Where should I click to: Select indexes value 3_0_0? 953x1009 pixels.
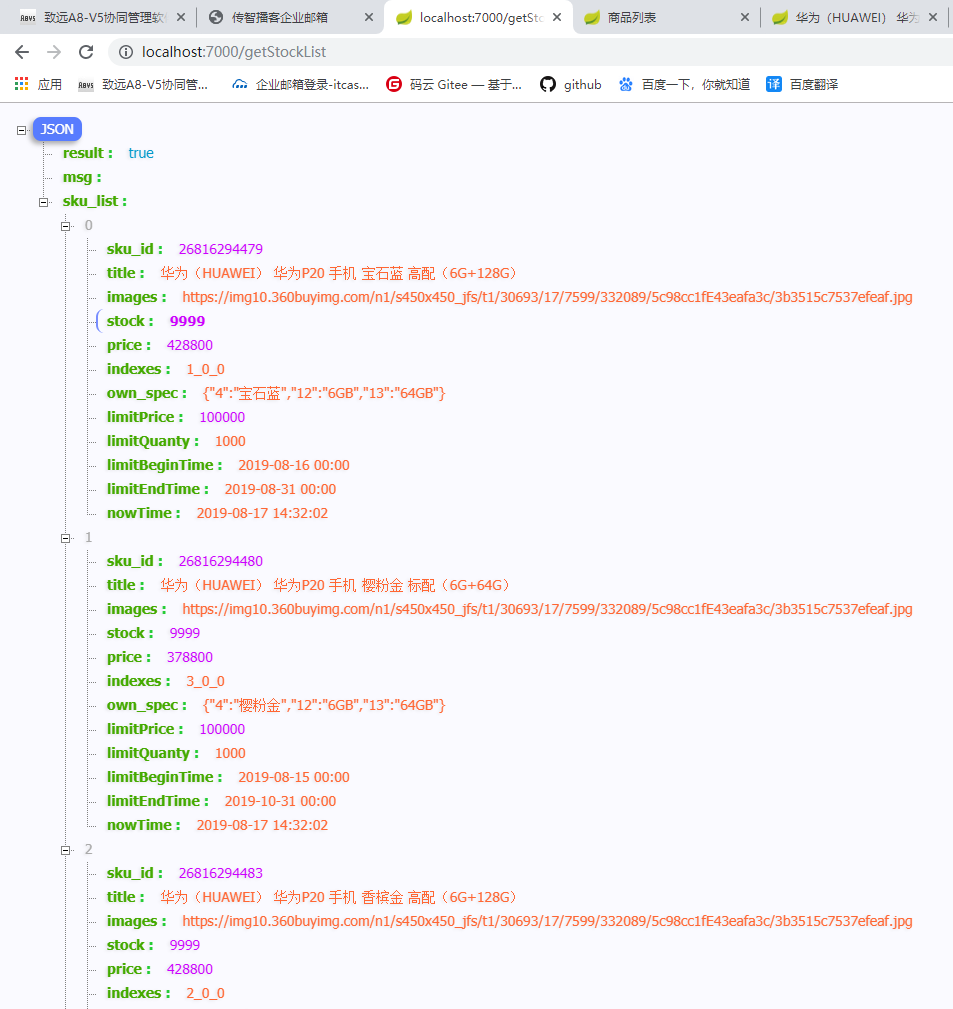(205, 681)
